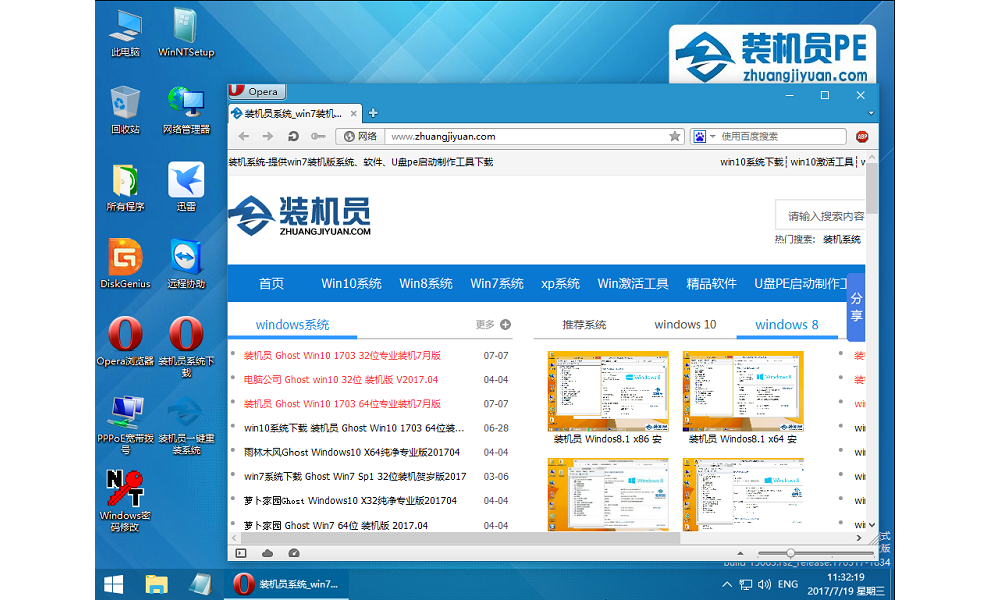
Task: Expand the hidden system tray icons
Action: (x=728, y=583)
